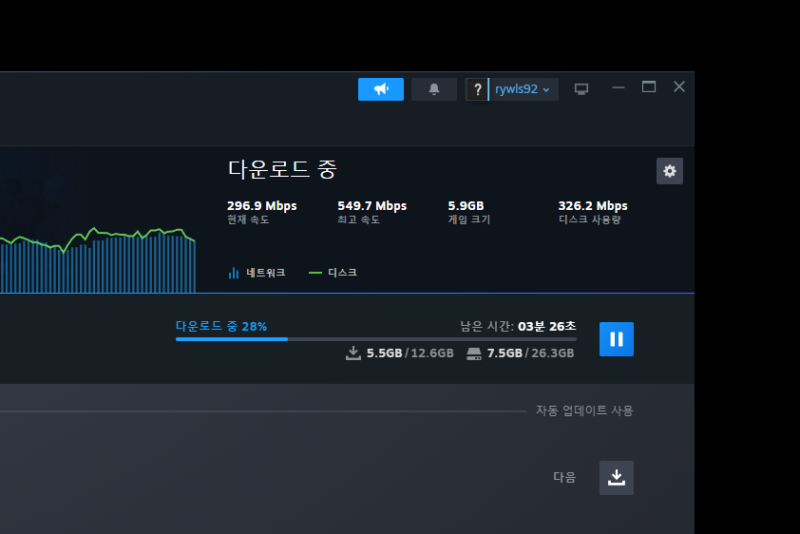Toggle the 디스크 graph legend
Viewport: 800px width, 534px height.
(333, 273)
